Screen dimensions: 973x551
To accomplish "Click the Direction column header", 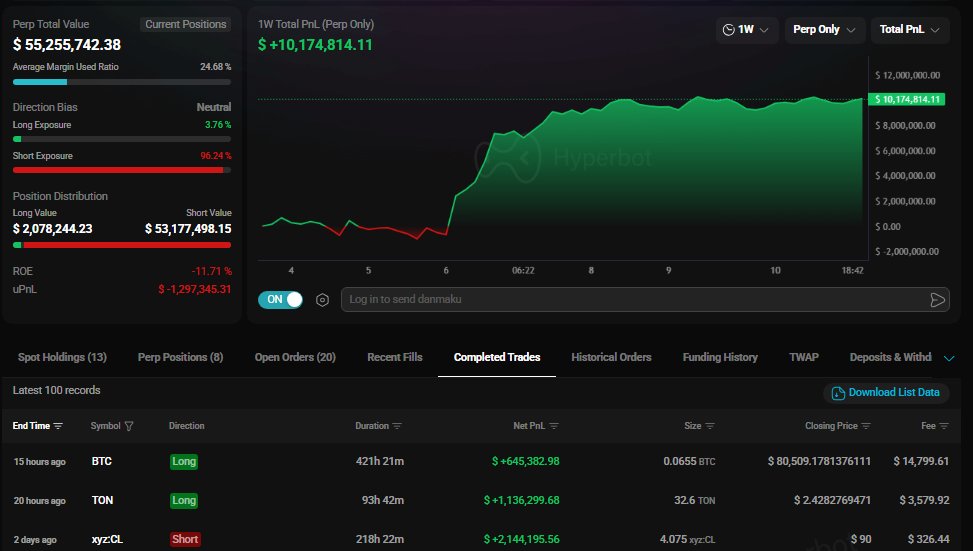I will tap(186, 426).
